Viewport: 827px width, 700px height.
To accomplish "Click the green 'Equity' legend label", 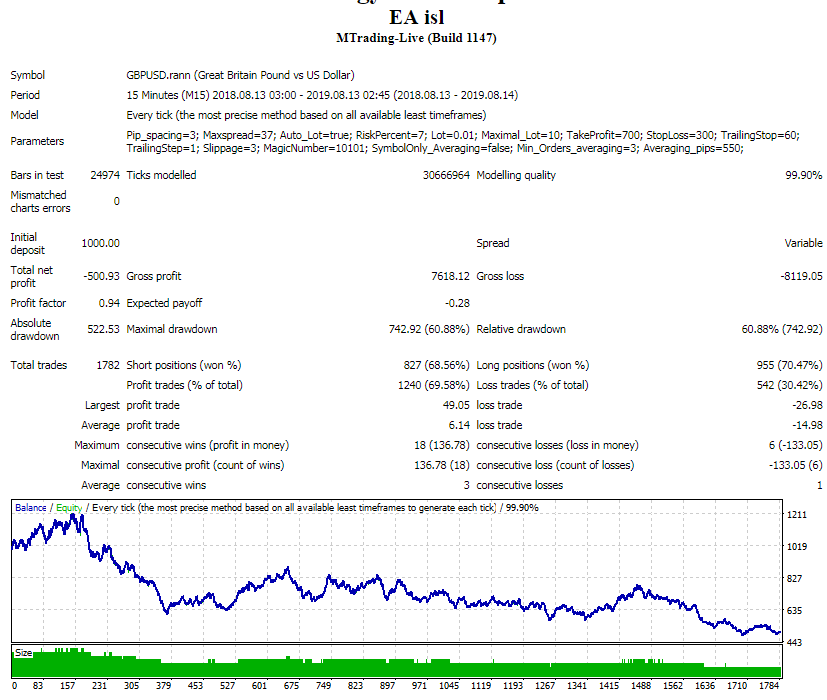I will click(x=69, y=507).
